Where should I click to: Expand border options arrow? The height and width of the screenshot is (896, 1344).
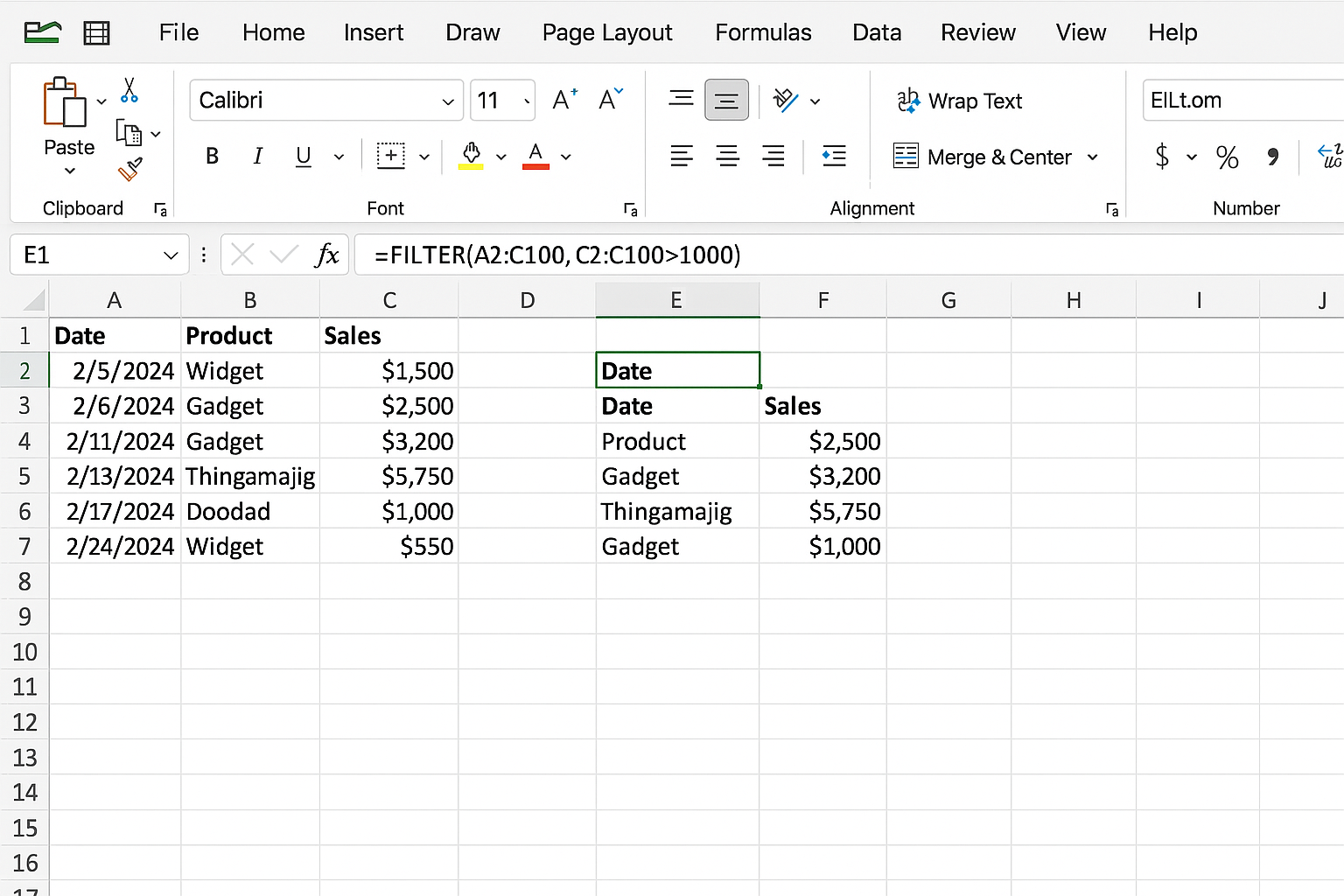424,157
